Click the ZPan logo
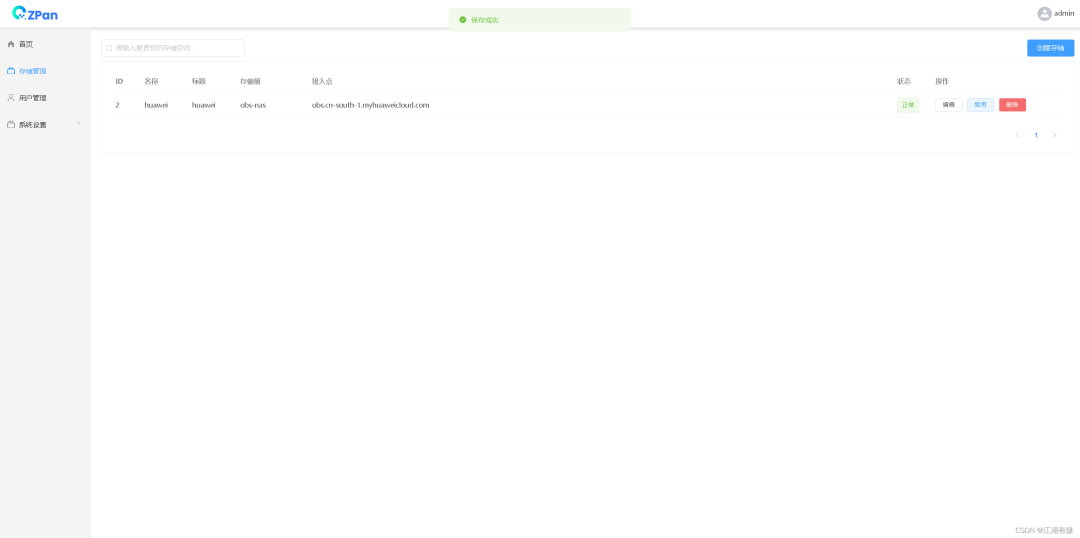This screenshot has width=1080, height=538. 34,13
